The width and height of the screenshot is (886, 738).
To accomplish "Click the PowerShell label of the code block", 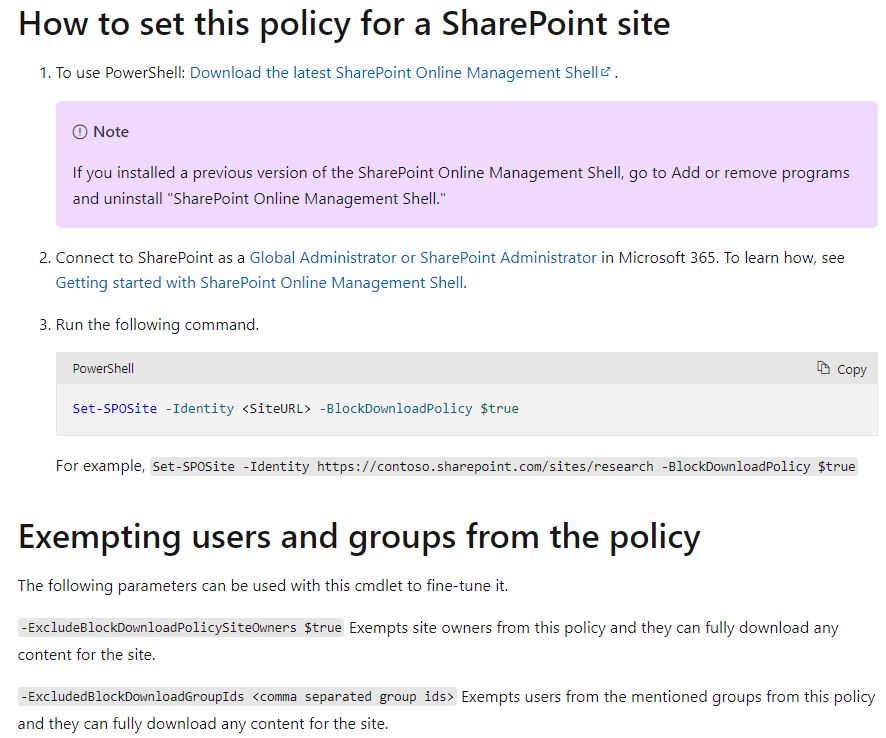I will point(103,368).
